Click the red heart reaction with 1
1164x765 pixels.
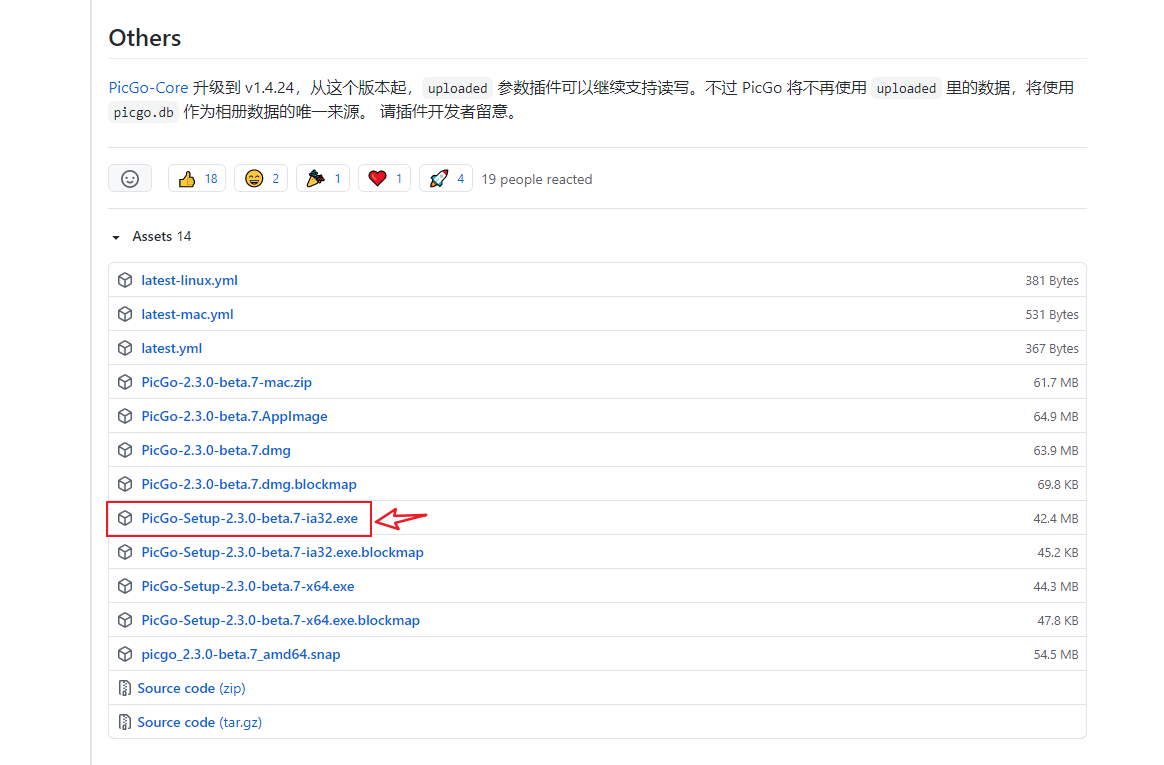point(385,179)
